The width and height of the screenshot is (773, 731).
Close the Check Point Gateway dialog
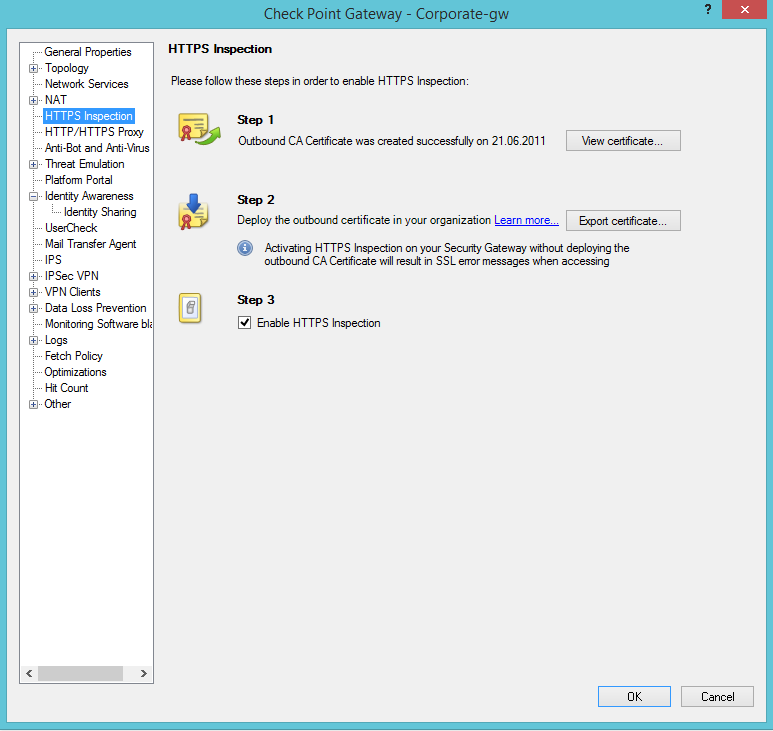744,9
